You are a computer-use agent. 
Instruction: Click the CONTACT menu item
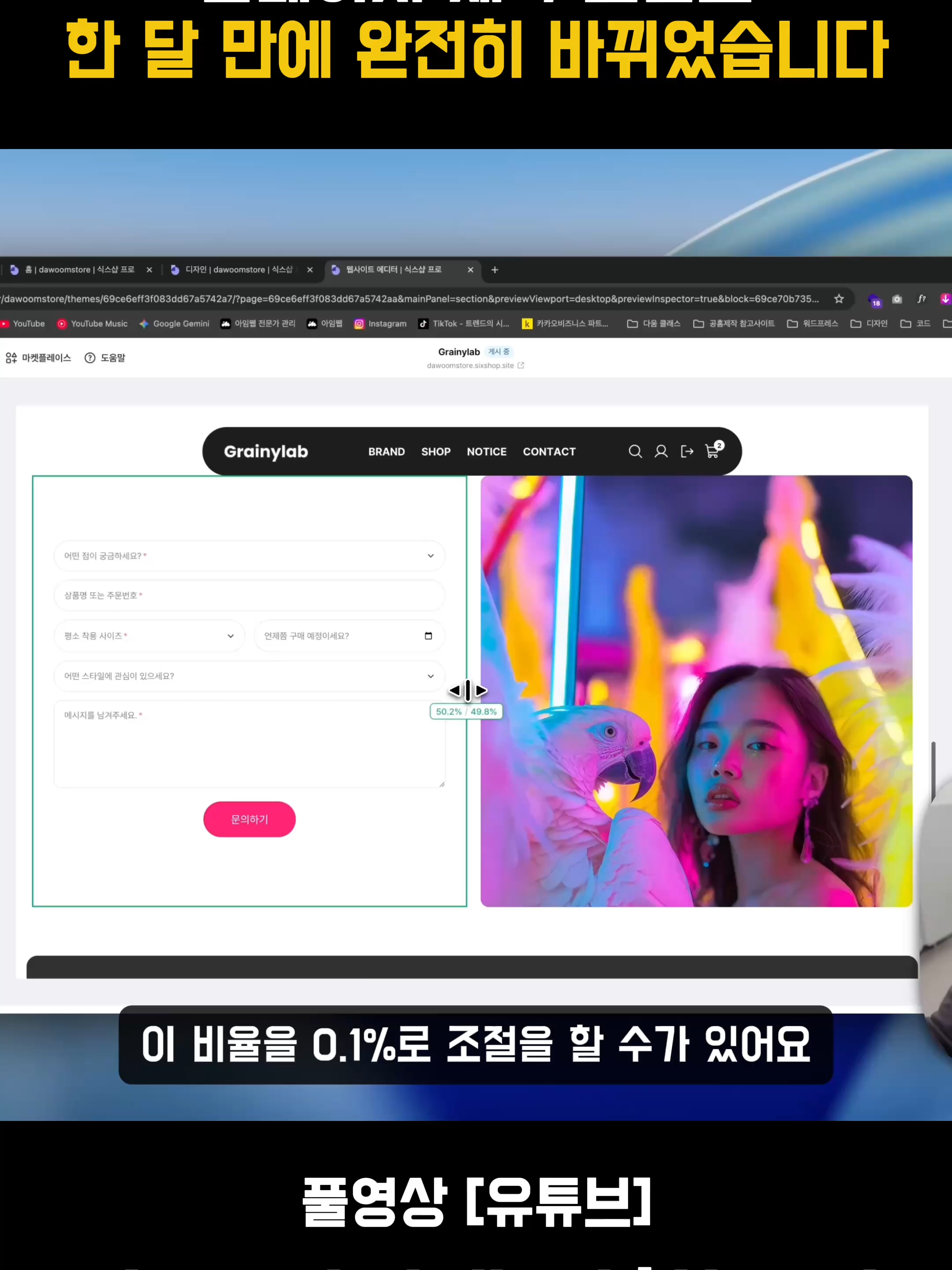coord(549,452)
